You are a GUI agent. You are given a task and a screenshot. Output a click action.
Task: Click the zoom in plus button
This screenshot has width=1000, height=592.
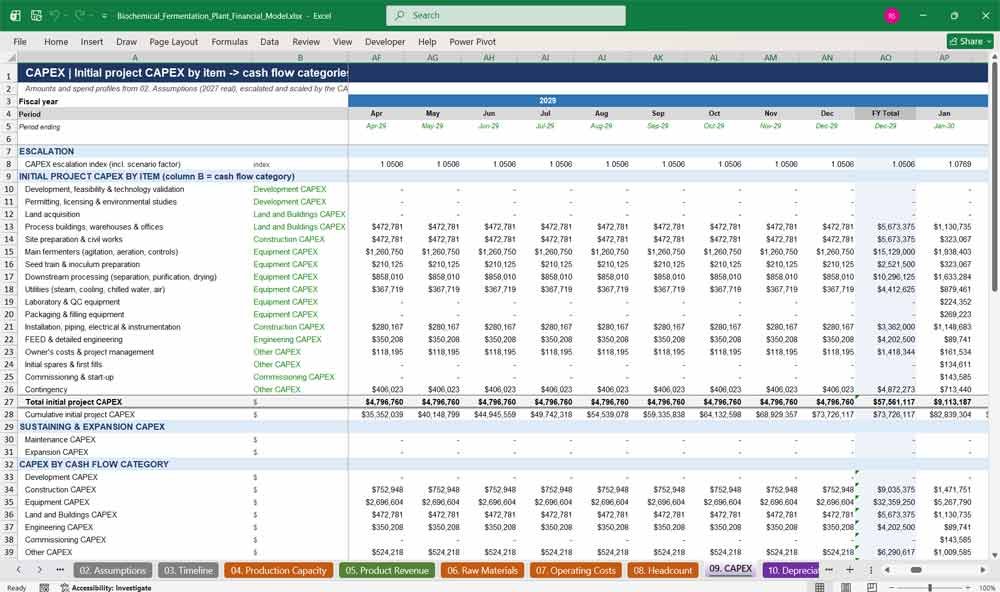(969, 588)
